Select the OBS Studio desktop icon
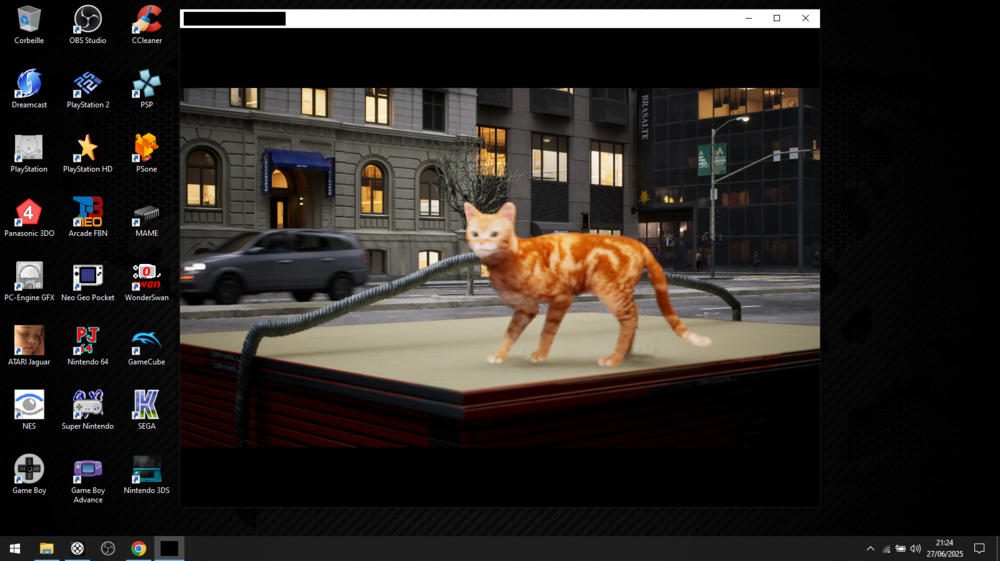 [x=88, y=19]
